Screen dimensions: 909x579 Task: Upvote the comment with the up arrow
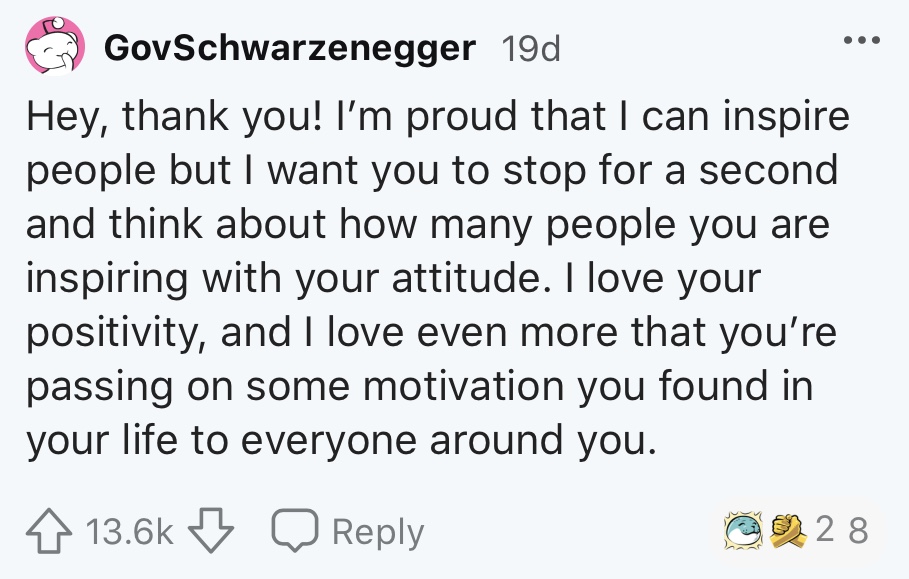(x=47, y=531)
